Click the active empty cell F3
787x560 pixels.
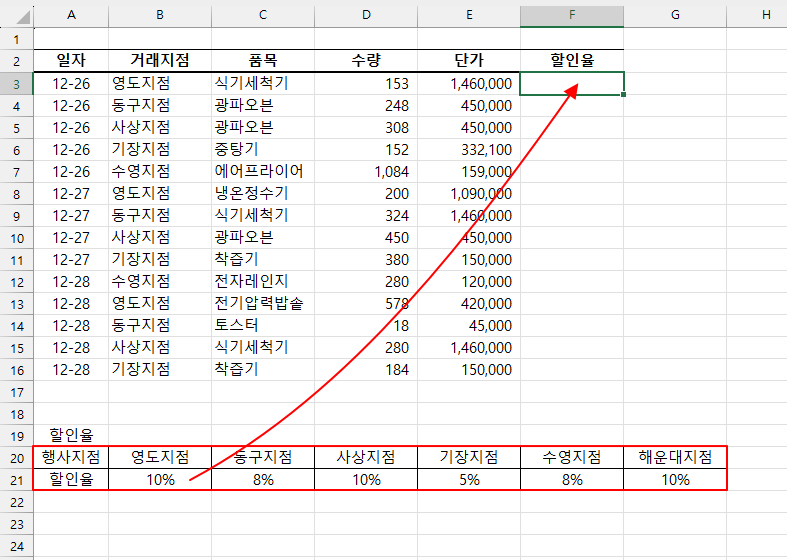[572, 83]
